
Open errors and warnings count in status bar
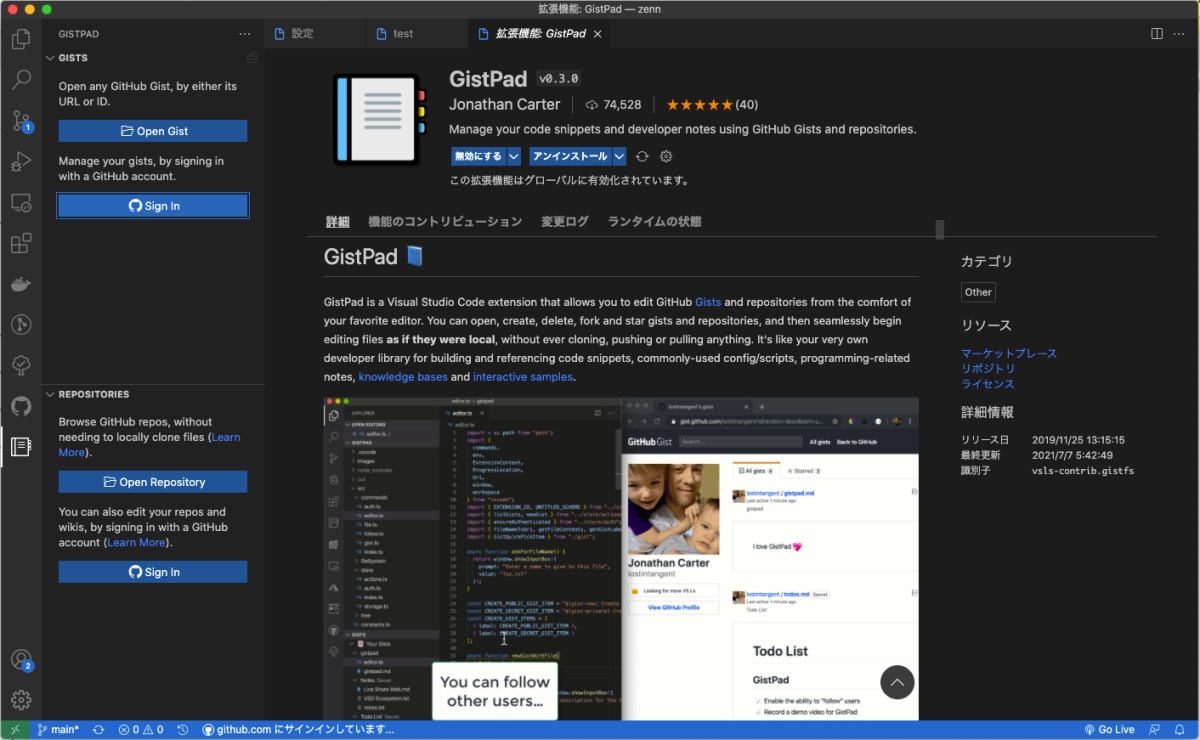[x=140, y=730]
